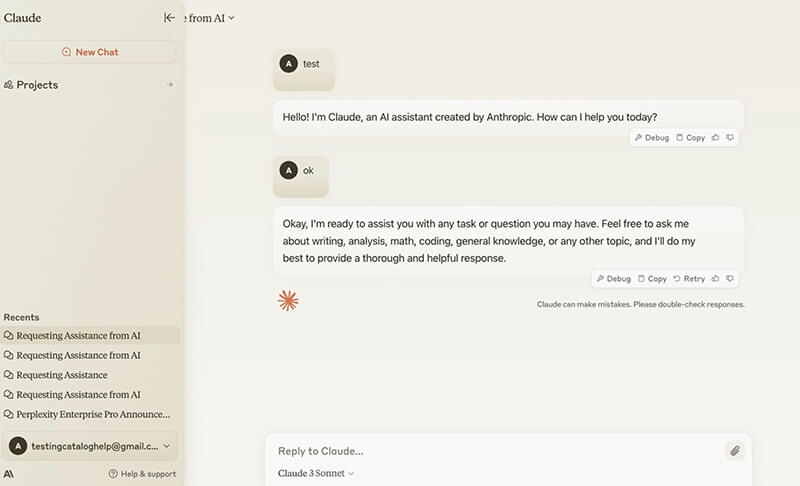Collapse the sidebar with the arrow icon
The height and width of the screenshot is (486, 800).
tap(170, 17)
